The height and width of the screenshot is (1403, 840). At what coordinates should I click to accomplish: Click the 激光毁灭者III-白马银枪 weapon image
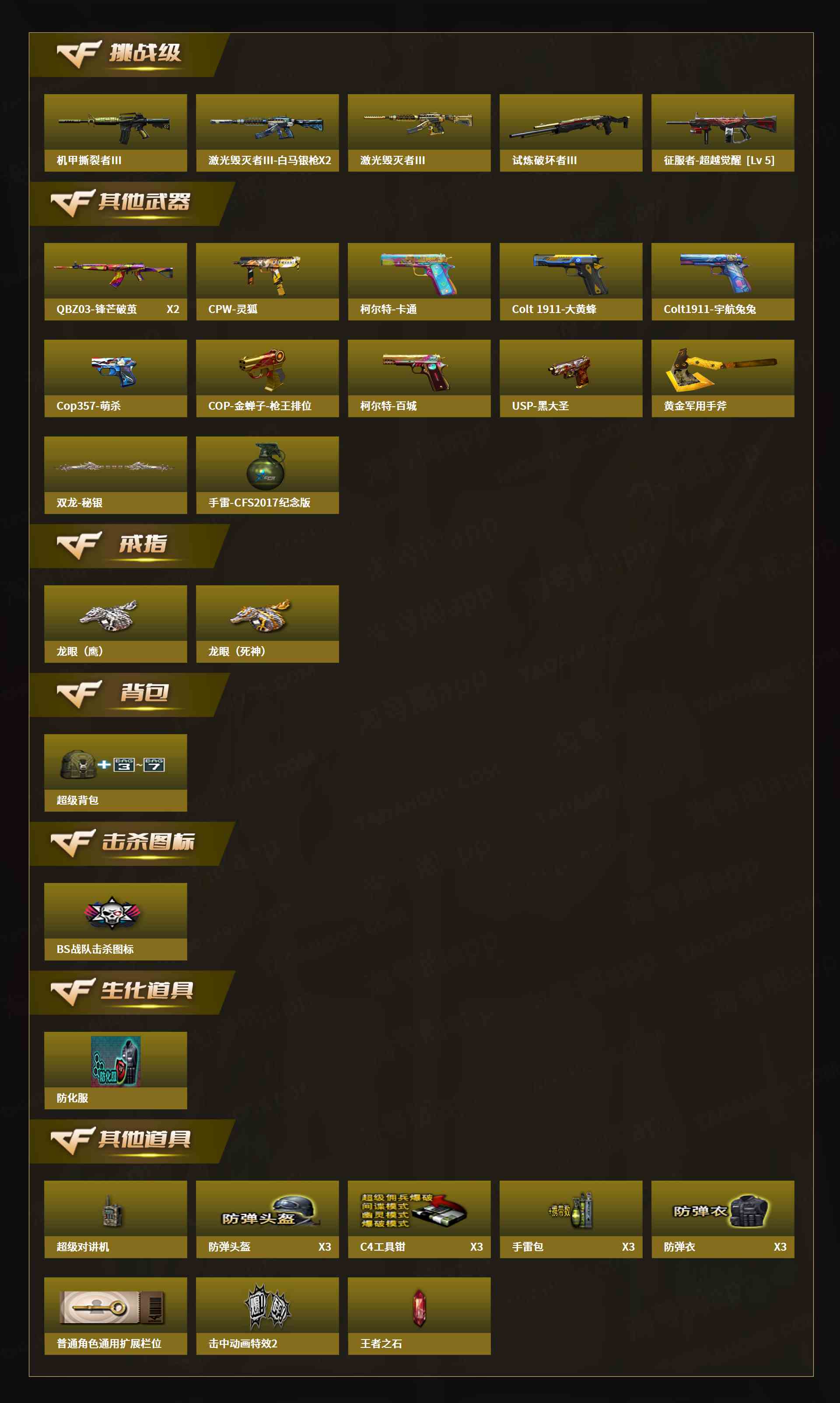[x=267, y=126]
